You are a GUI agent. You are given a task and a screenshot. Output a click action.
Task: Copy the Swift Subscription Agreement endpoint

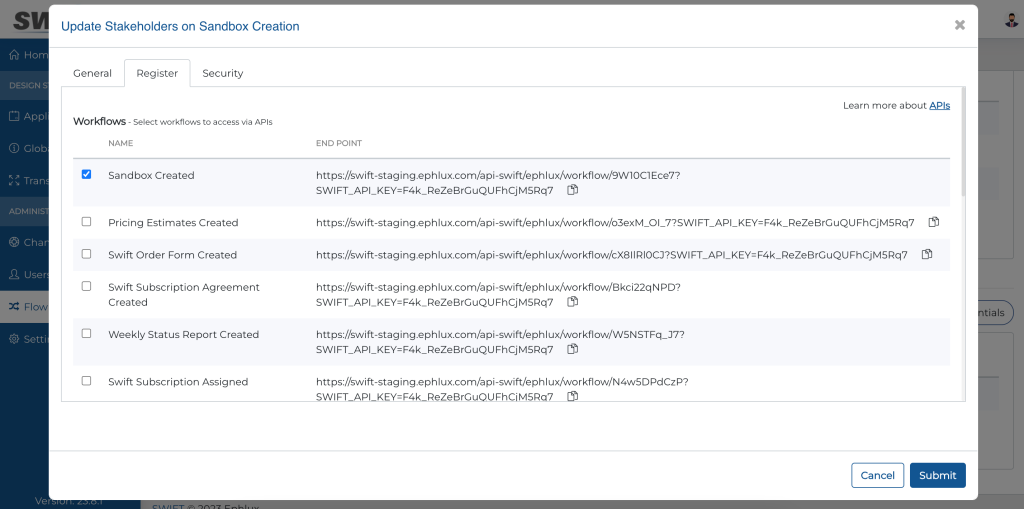click(573, 302)
